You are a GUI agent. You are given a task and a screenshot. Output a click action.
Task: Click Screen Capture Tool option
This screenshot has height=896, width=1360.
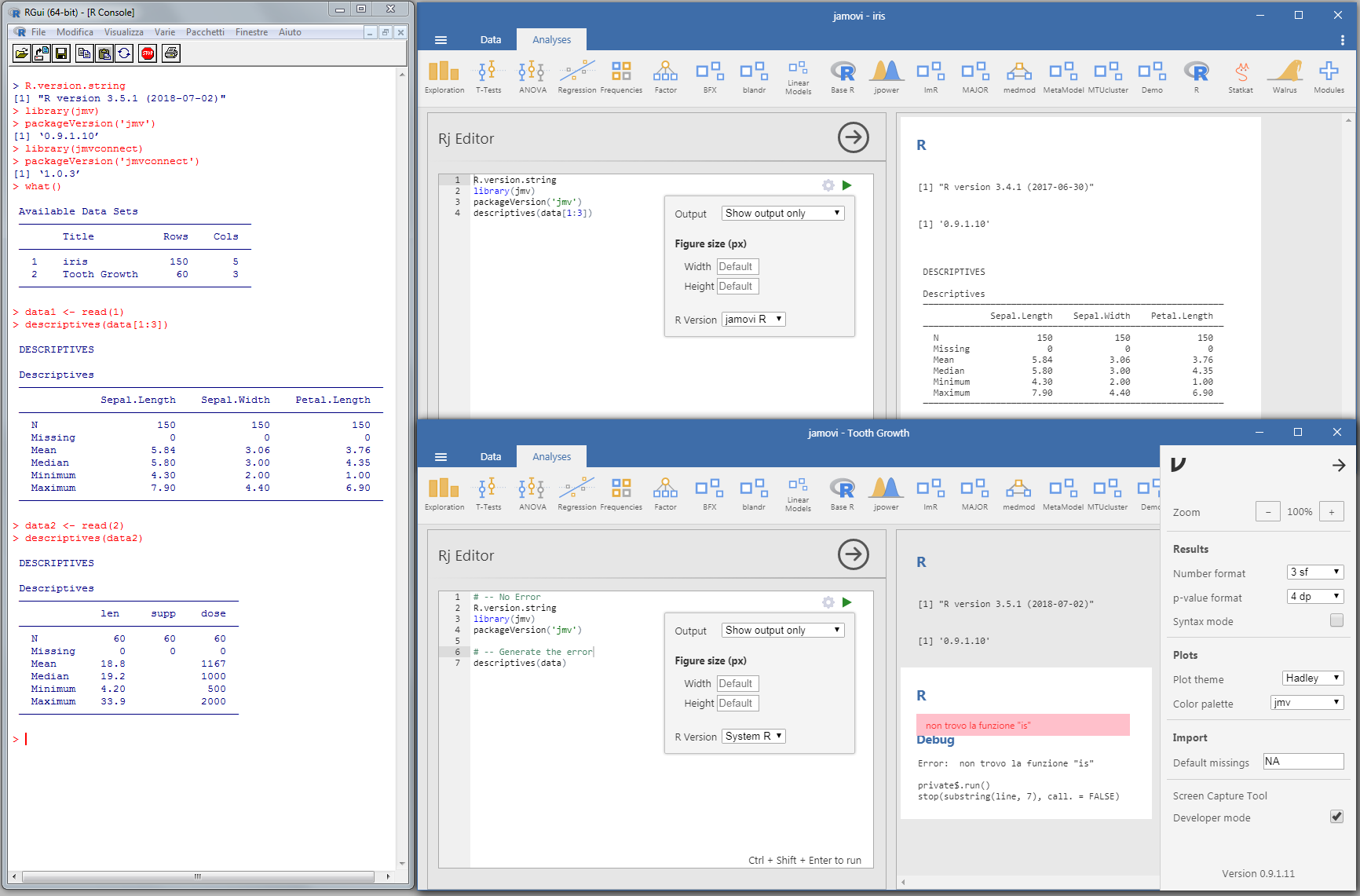point(1219,795)
